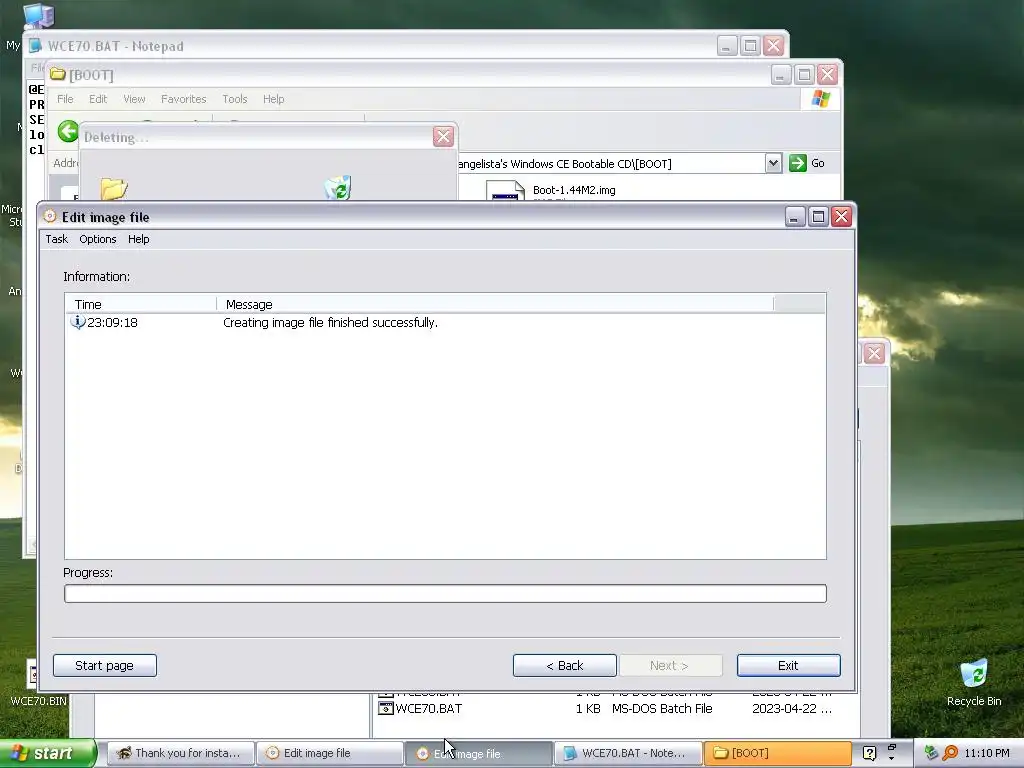Switch to 'Thank you for insta...' taskbar item

tap(180, 753)
